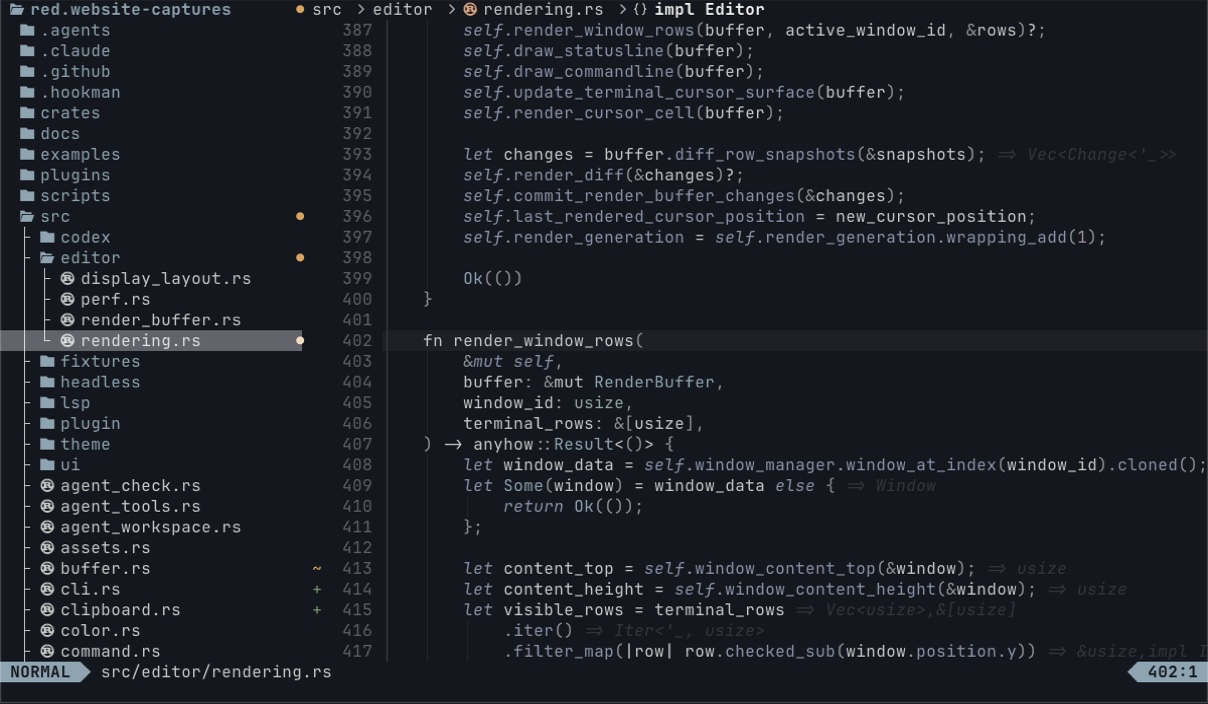Image resolution: width=1208 pixels, height=704 pixels.
Task: Click the unsaved dot before breadcrumb src
Action: pos(299,9)
